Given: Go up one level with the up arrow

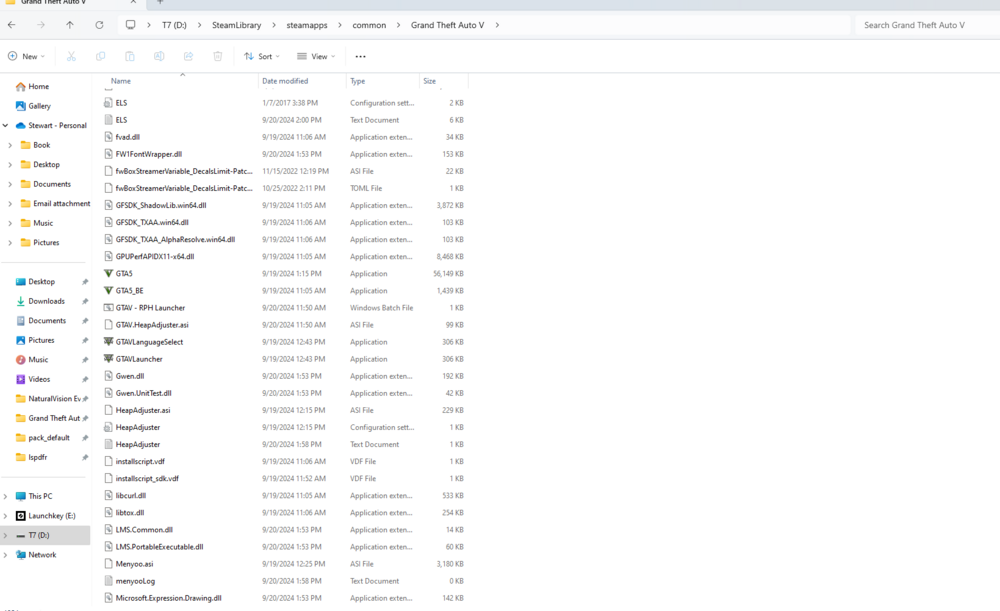Looking at the screenshot, I should 69,25.
